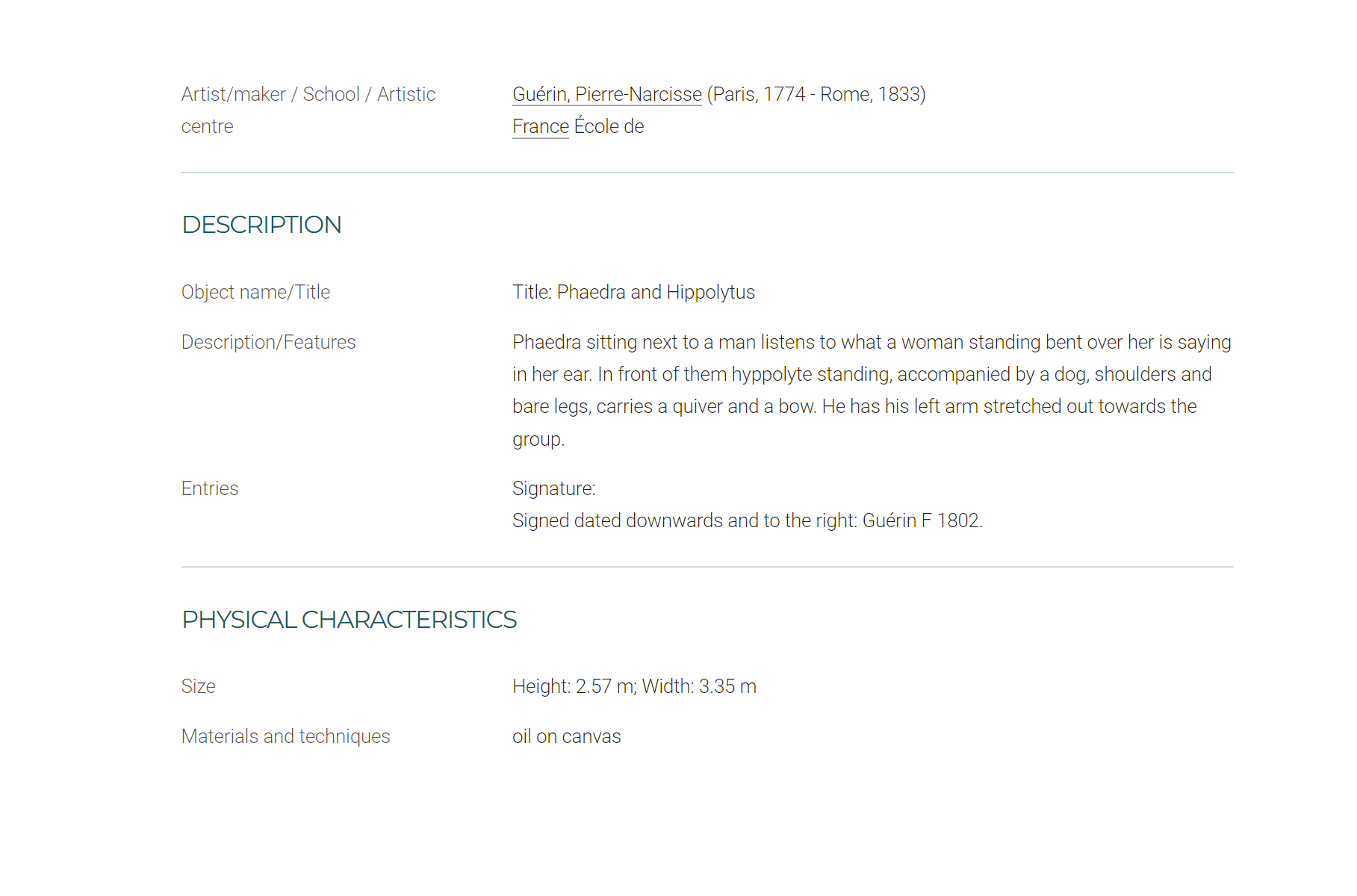Select the Size field label
1357x896 pixels.
click(x=198, y=686)
